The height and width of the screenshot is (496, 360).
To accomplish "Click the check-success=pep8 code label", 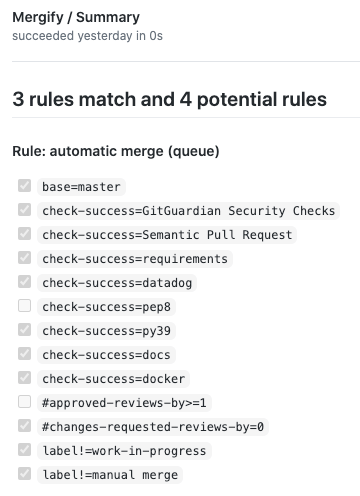I will (x=106, y=307).
